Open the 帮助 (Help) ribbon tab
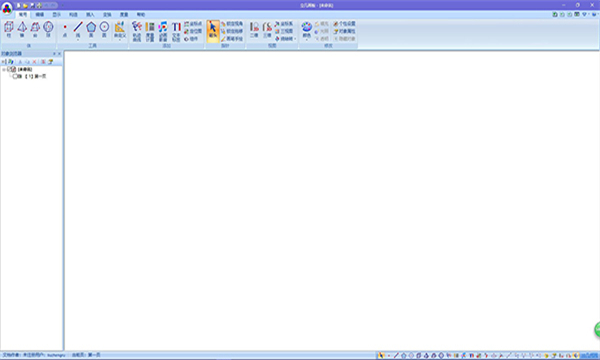This screenshot has width=600, height=360. 141,15
